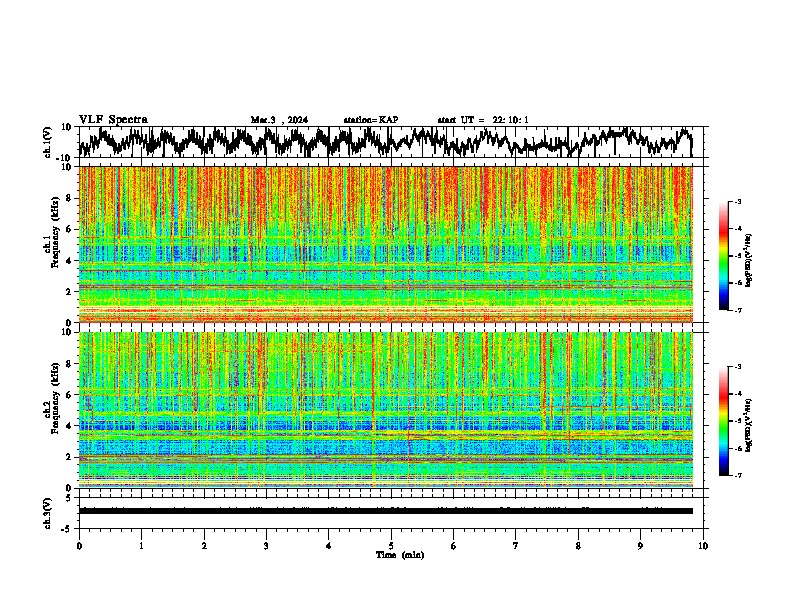Click time axis tick label "7"
This screenshot has width=792, height=612.
[x=516, y=546]
